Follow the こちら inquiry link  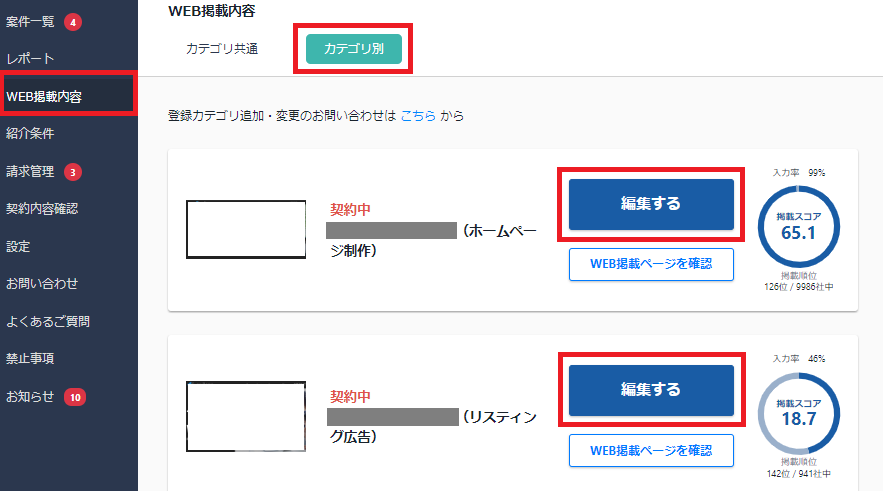point(418,116)
